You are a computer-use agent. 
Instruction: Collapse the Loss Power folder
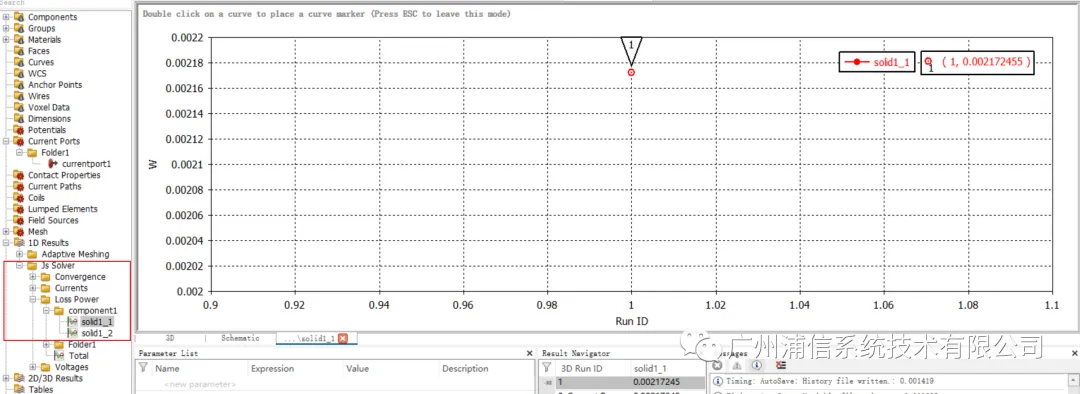point(33,300)
